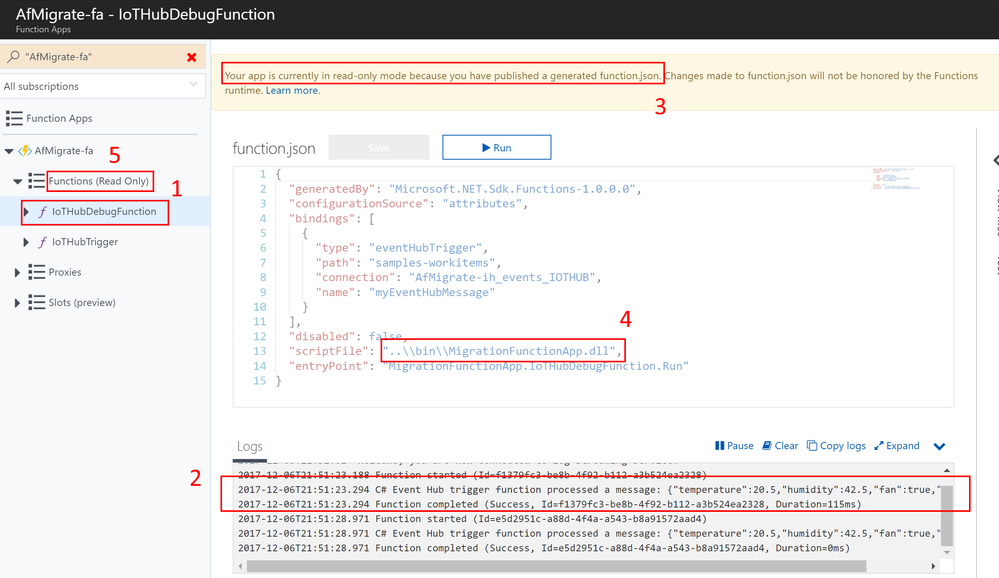Click the Functions list icon
Viewport: 999px width, 578px height.
coord(36,181)
